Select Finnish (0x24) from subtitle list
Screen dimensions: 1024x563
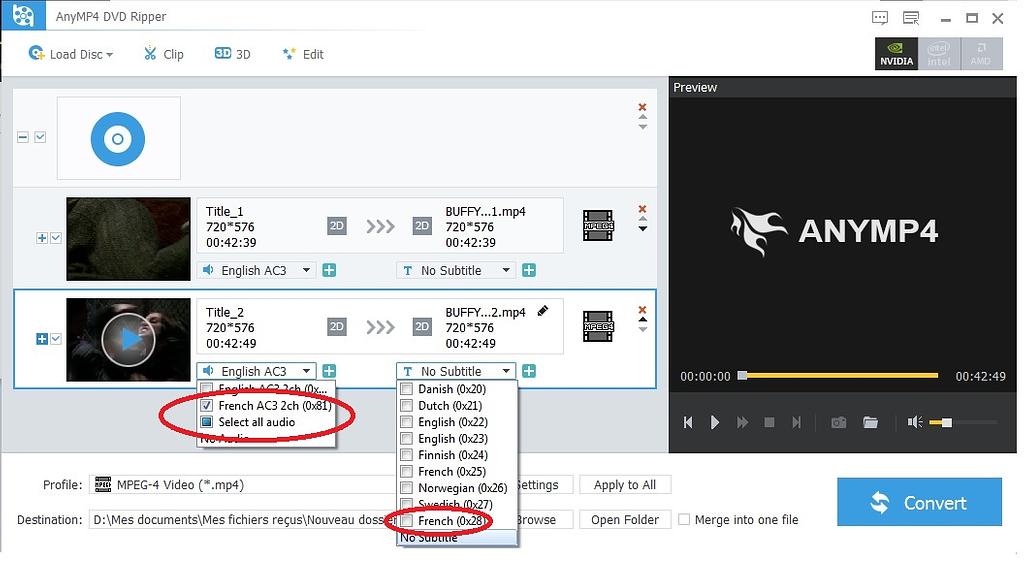[453, 455]
